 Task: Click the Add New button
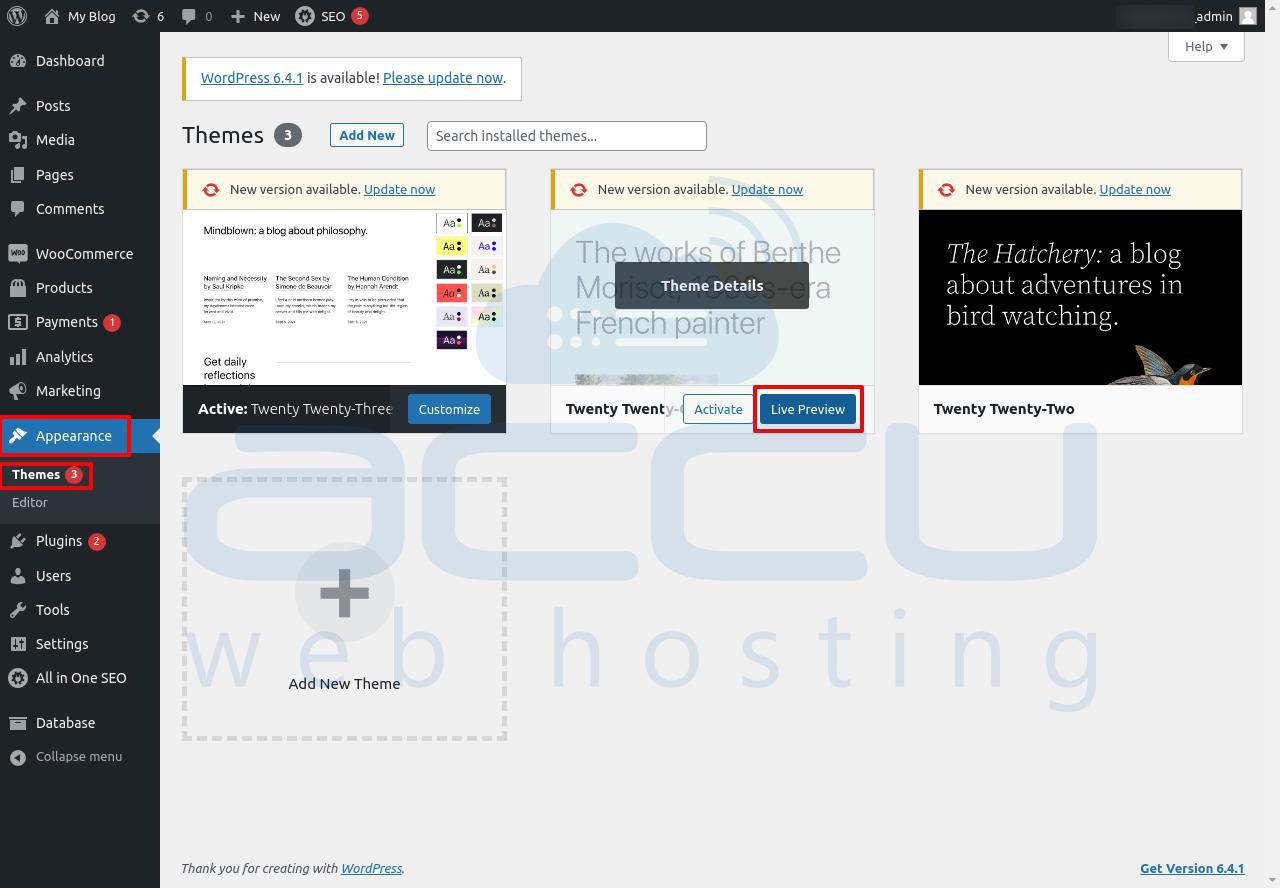[x=367, y=135]
